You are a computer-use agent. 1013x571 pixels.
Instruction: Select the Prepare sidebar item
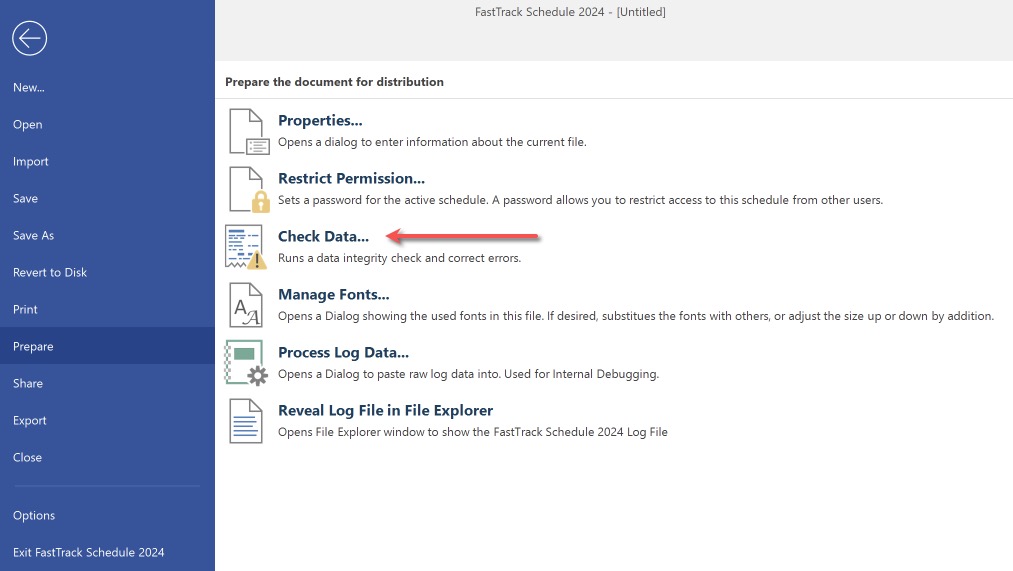(107, 346)
